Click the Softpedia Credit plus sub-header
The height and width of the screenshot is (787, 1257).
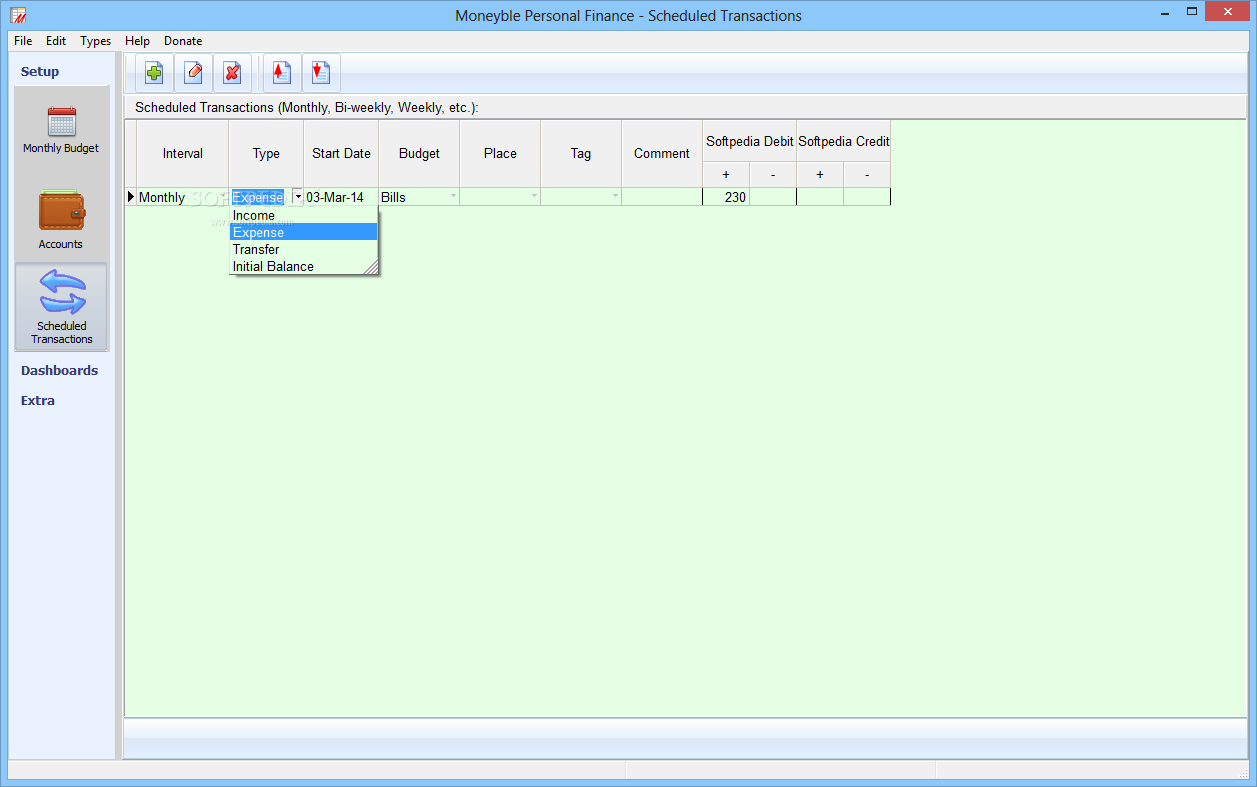coord(820,175)
